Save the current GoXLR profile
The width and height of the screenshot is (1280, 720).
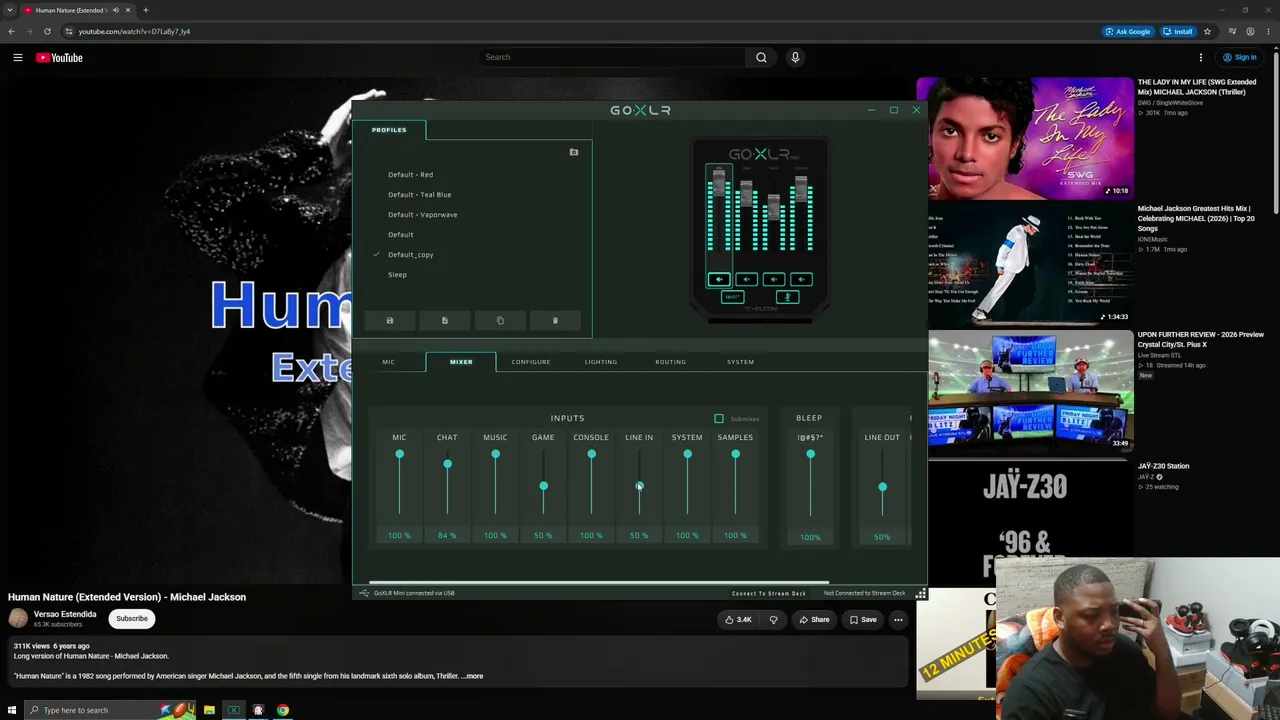point(390,321)
